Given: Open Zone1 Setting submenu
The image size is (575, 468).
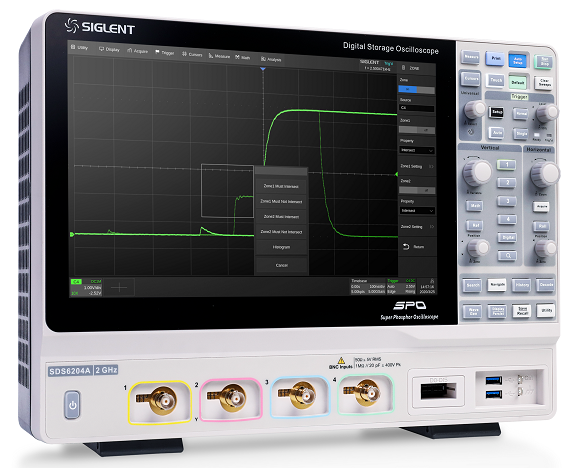Looking at the screenshot, I should tap(417, 166).
